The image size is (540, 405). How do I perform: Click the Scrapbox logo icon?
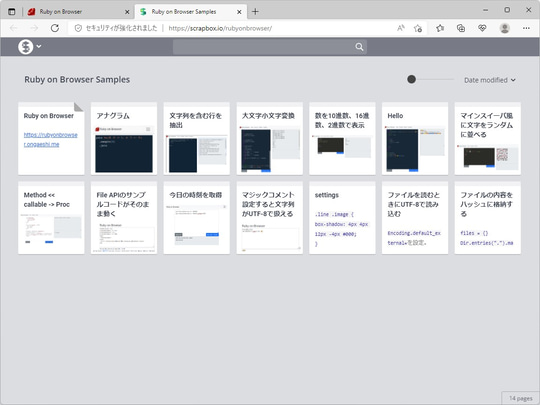pos(25,46)
